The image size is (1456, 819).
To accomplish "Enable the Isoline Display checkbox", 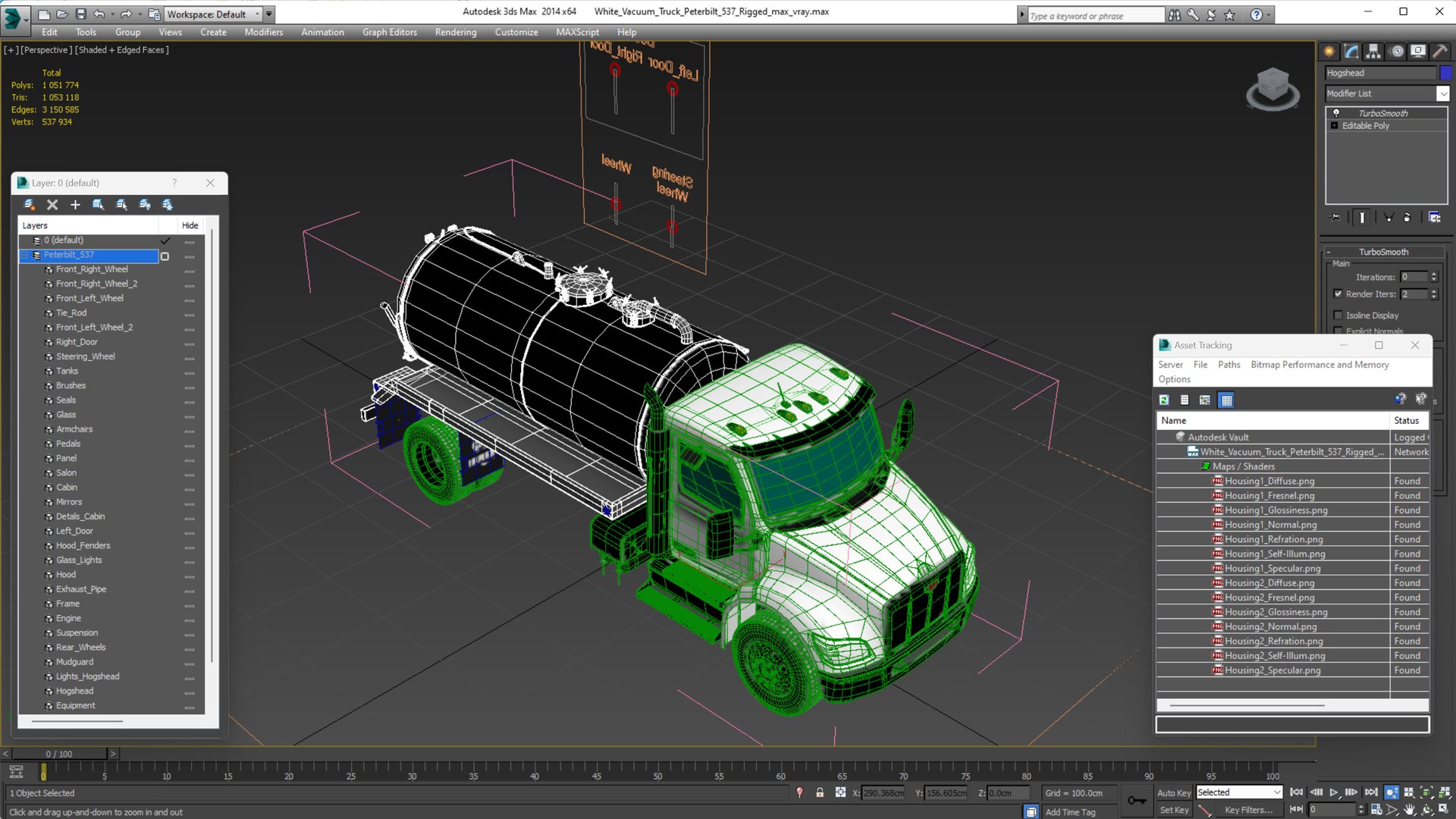I will click(x=1338, y=315).
